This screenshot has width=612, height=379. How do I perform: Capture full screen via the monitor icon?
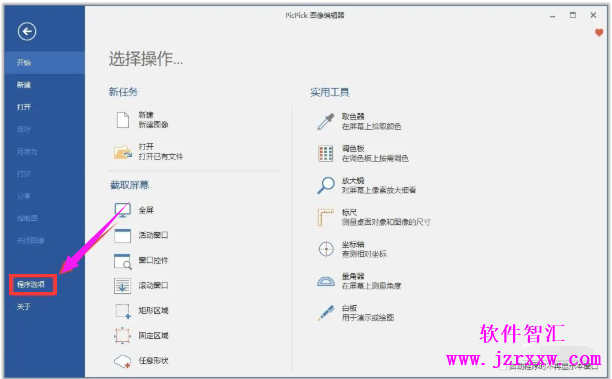click(x=123, y=210)
